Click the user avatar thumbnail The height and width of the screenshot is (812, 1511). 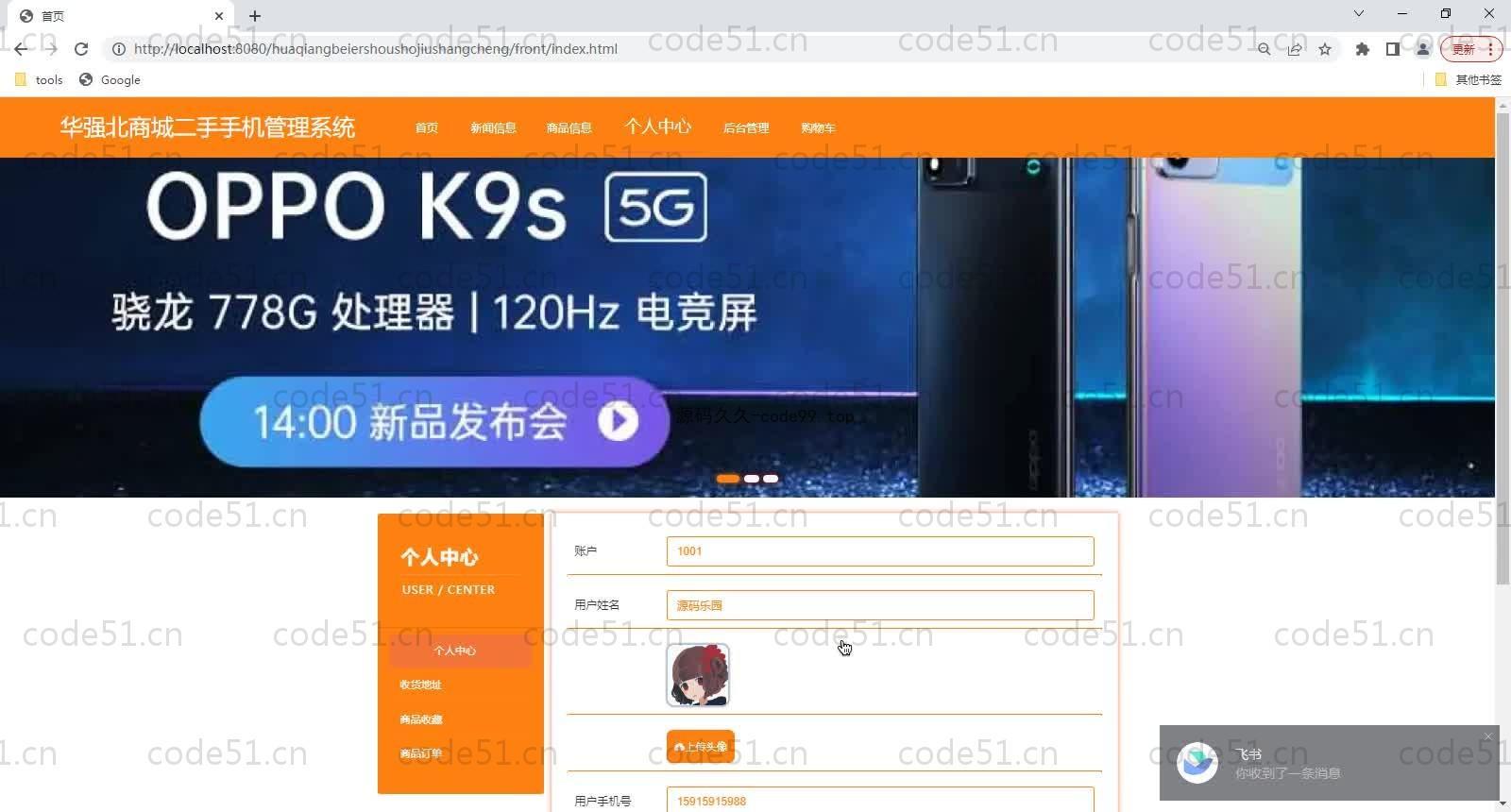(698, 675)
